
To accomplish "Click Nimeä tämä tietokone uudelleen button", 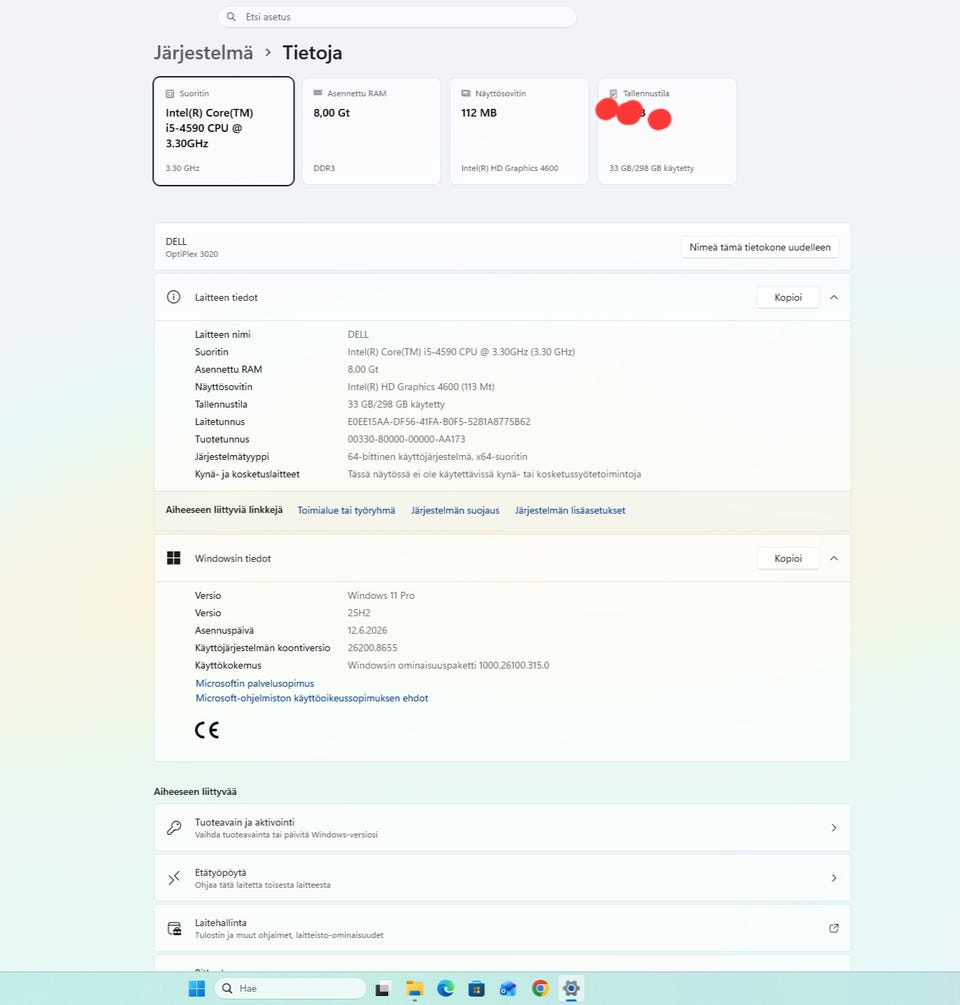I will [760, 247].
